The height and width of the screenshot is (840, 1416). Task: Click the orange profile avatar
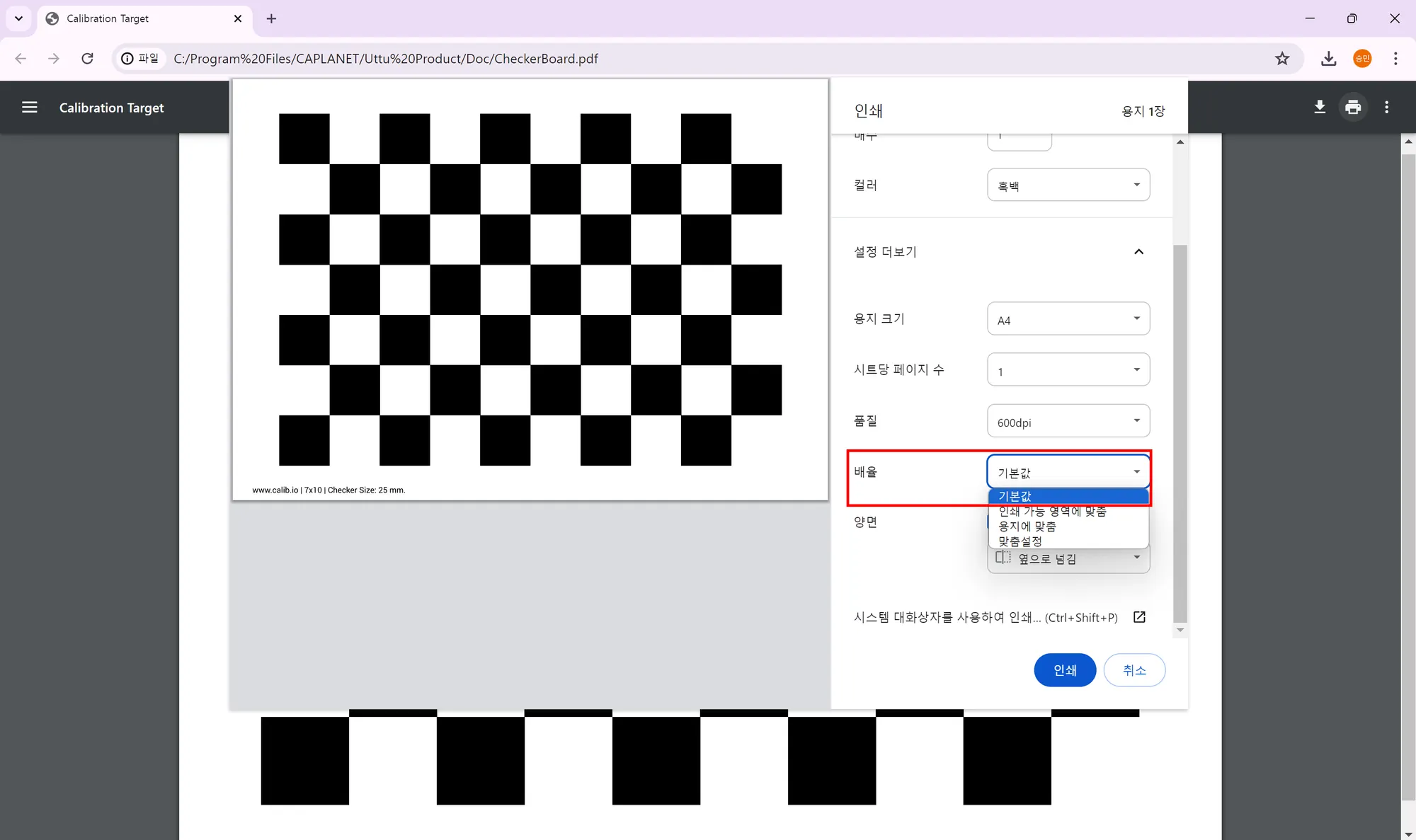pyautogui.click(x=1362, y=59)
